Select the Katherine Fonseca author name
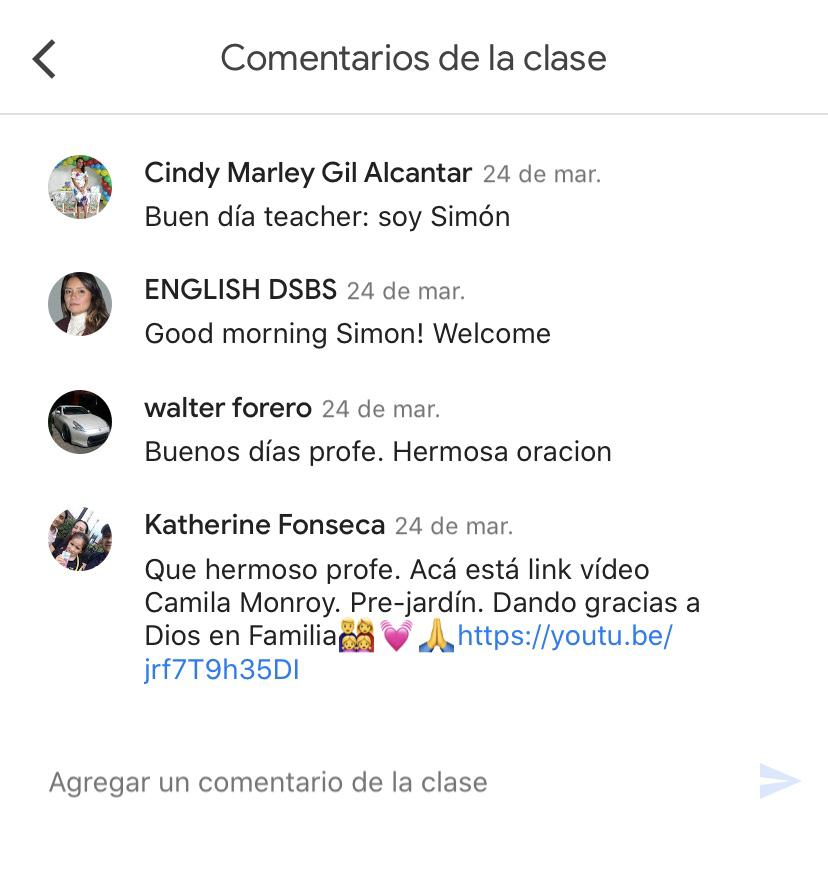 [x=265, y=525]
